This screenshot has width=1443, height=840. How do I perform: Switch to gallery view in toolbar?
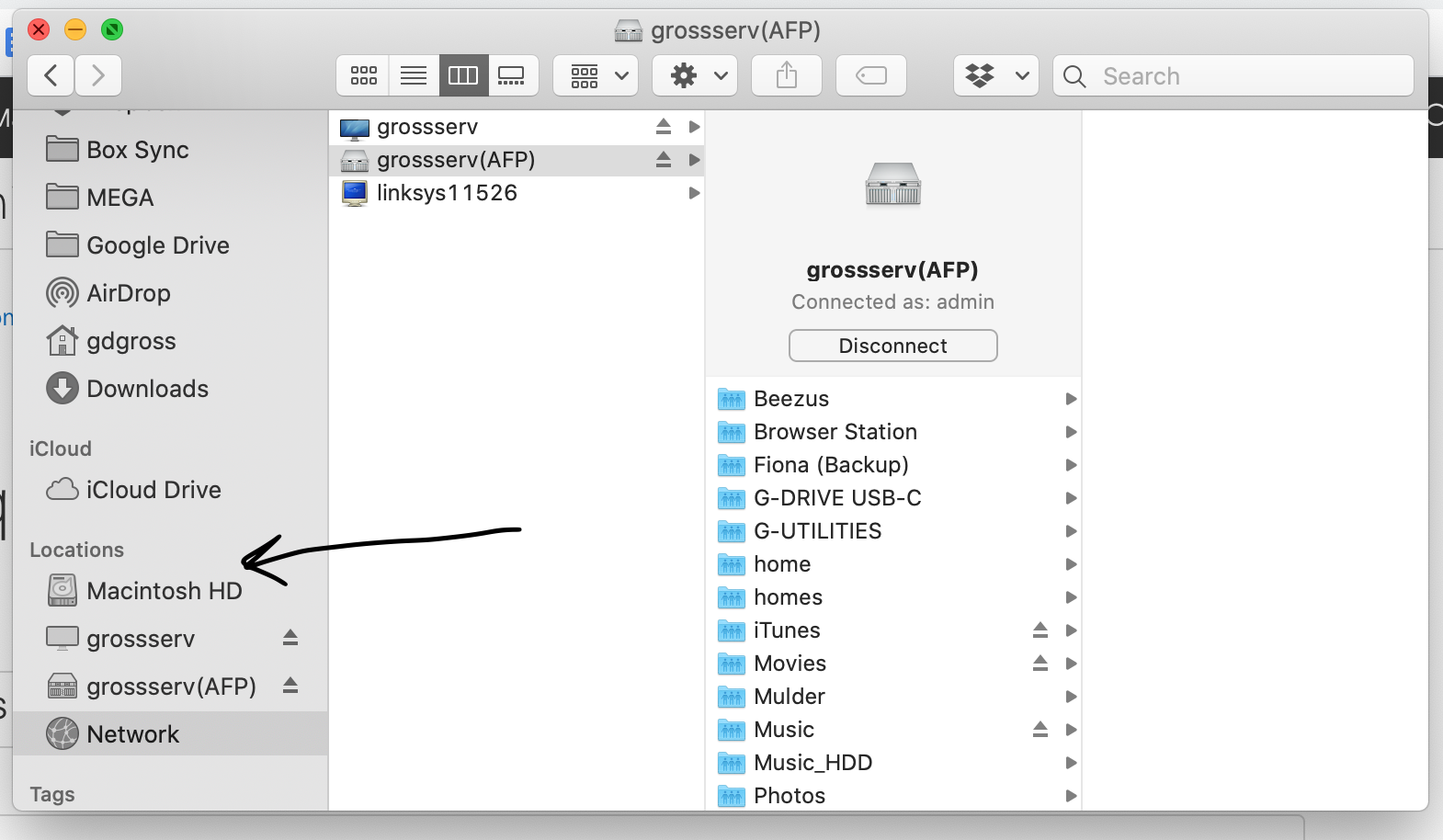512,75
